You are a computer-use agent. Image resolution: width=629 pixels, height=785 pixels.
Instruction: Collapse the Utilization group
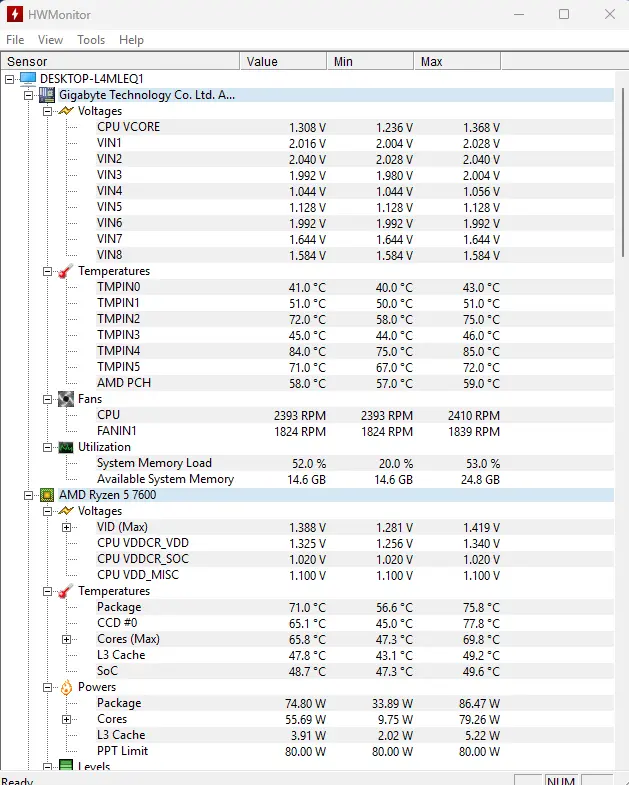click(48, 447)
